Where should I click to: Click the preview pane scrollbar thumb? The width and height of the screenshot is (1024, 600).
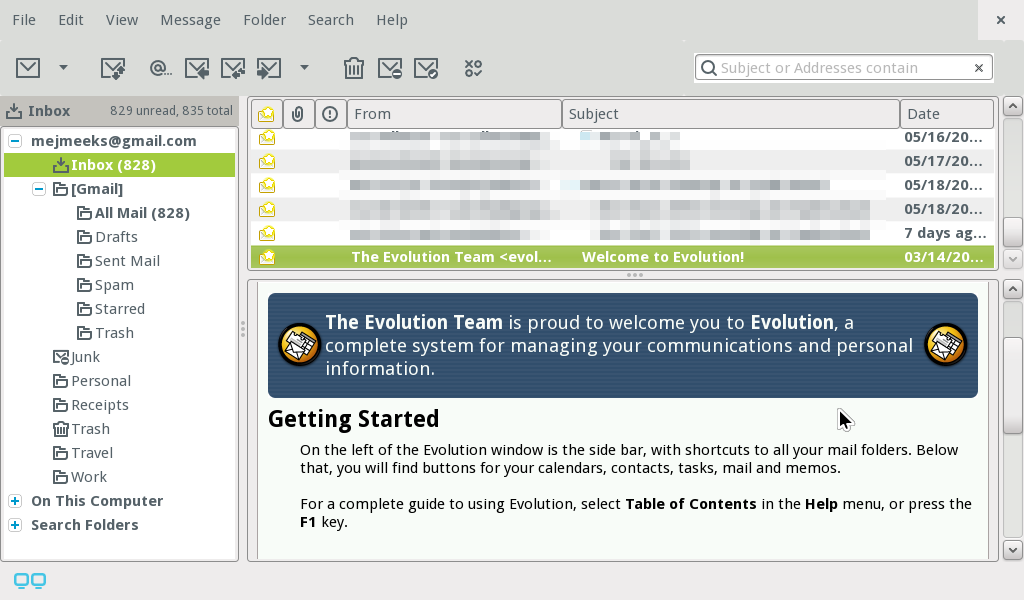click(x=1012, y=385)
